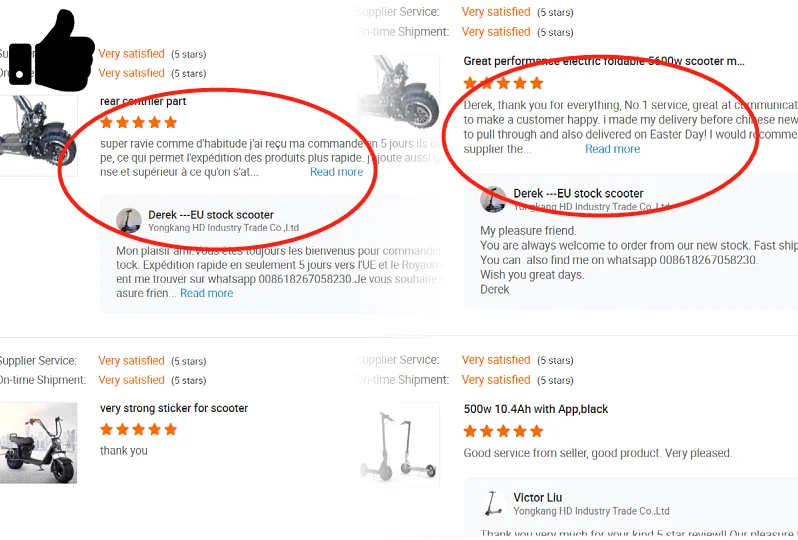
Task: Click Derek's avatar beside the 'My pleasure friend' reply
Action: pos(493,199)
